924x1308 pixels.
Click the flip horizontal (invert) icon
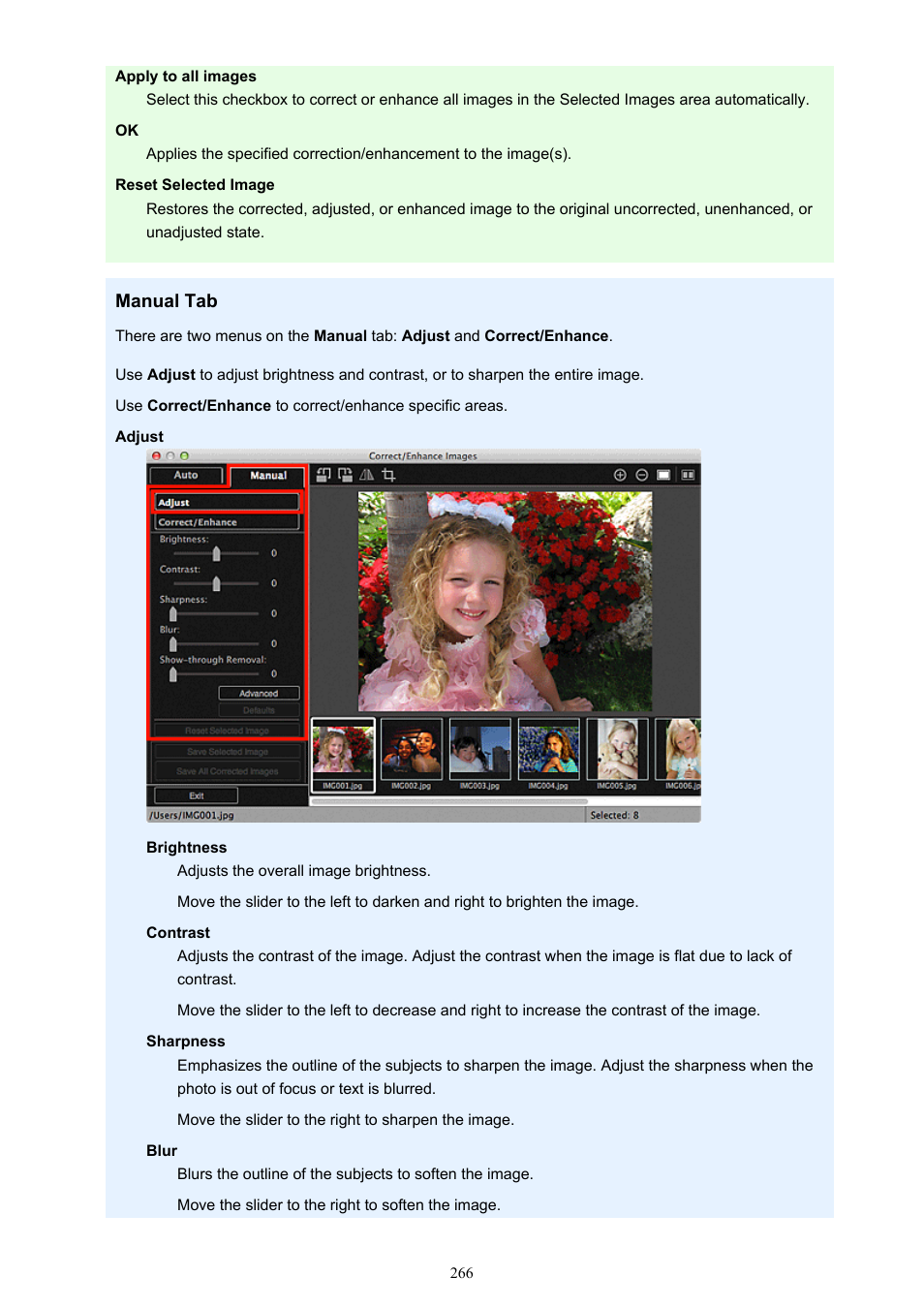pos(367,475)
